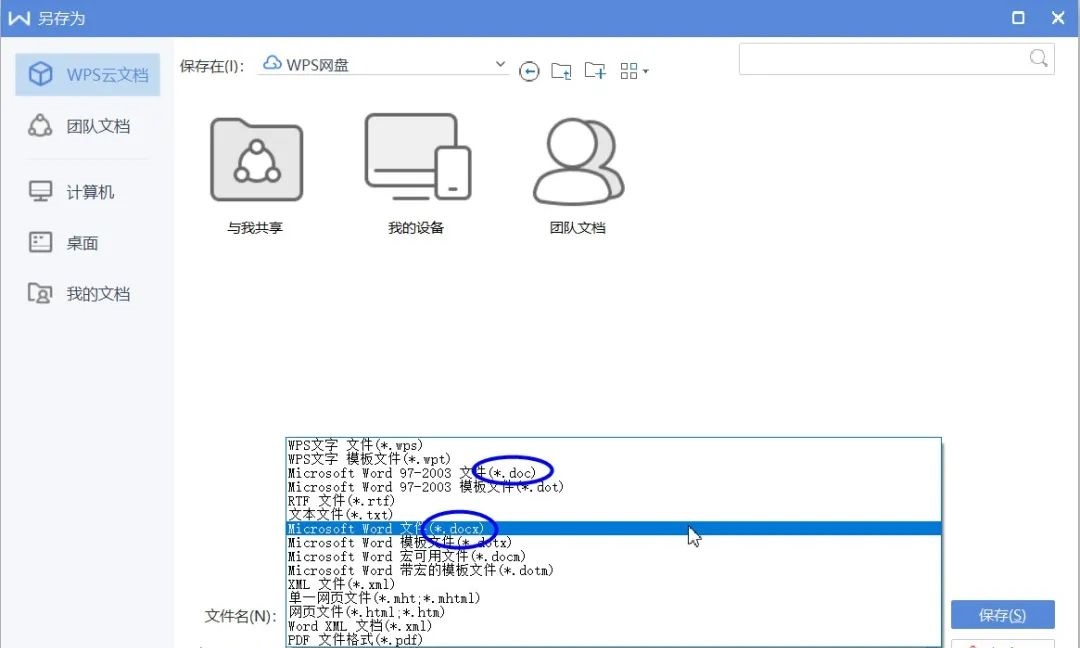Screen dimensions: 1080x648
Task: Choose Microsoft Word 文件(*.docx) format
Action: pyautogui.click(x=613, y=528)
